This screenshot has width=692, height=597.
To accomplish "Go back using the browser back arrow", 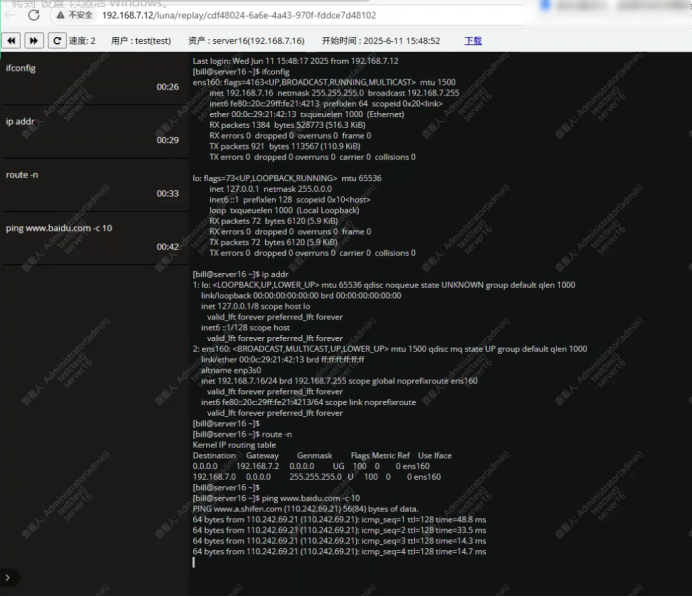I will click(x=12, y=16).
